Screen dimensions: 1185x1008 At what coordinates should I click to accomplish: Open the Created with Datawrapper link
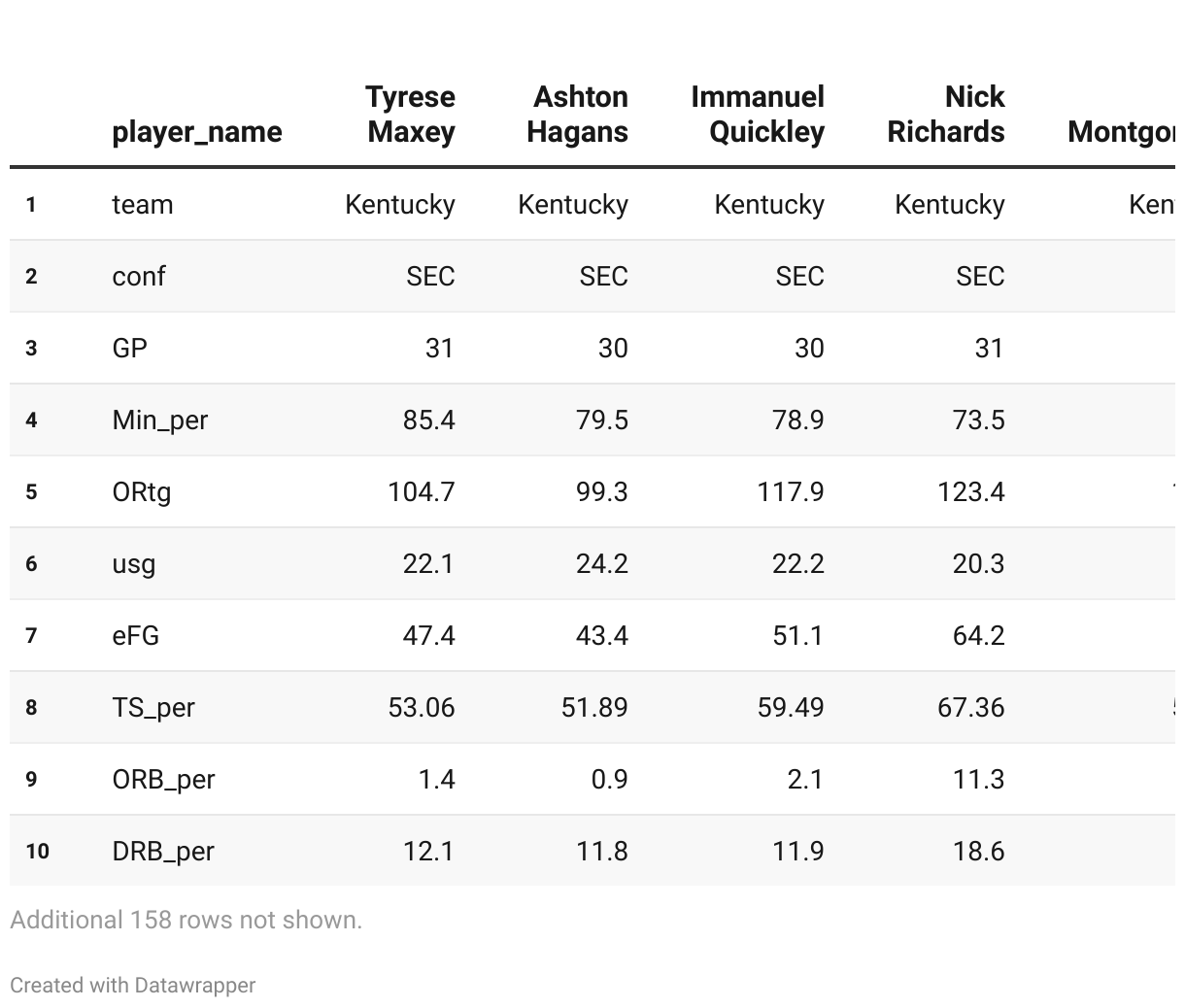[x=133, y=985]
